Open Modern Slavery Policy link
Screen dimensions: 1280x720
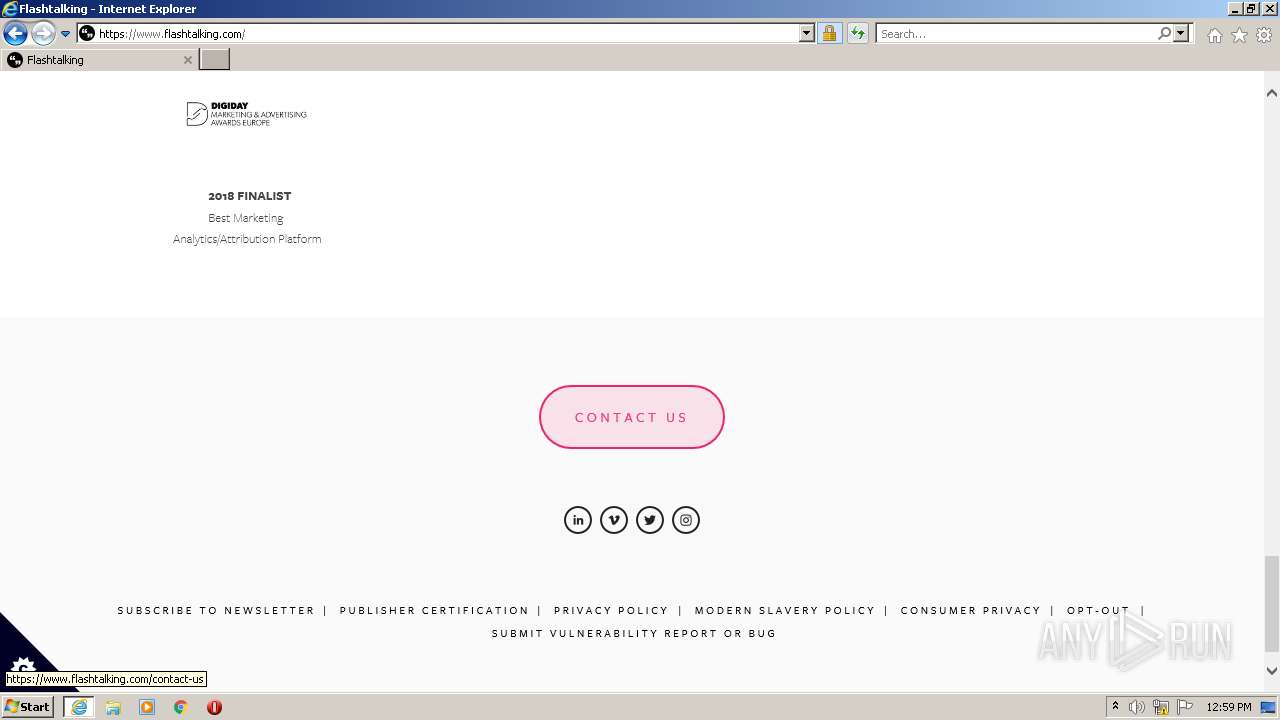pyautogui.click(x=785, y=610)
